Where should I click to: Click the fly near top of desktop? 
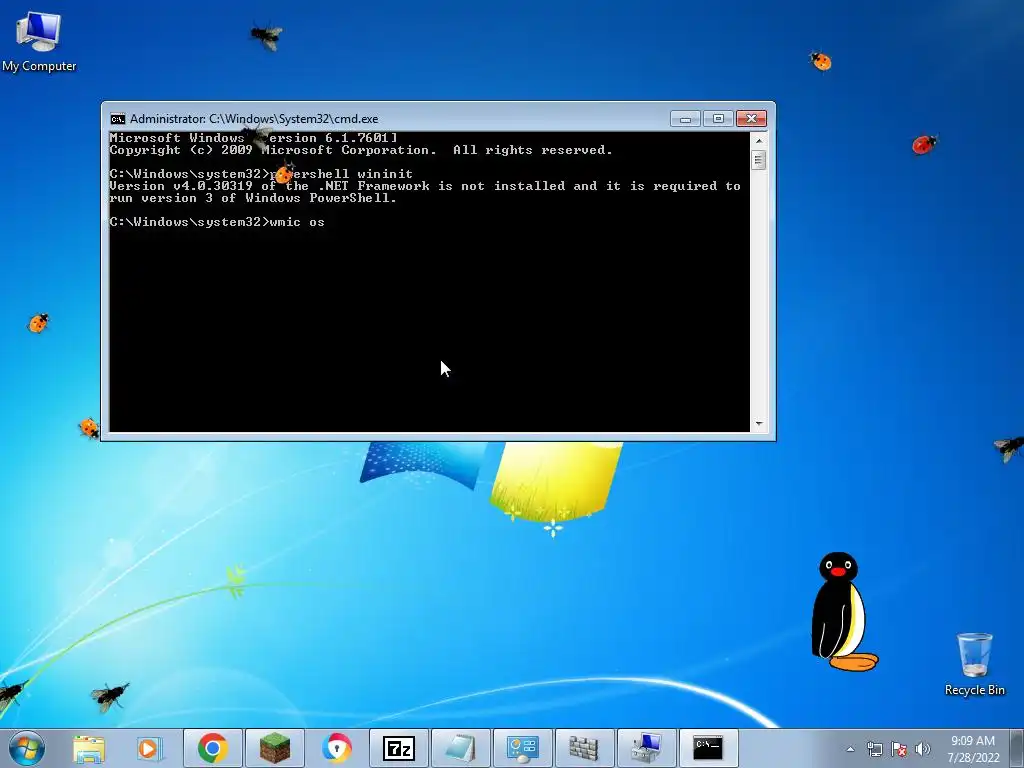pos(266,35)
